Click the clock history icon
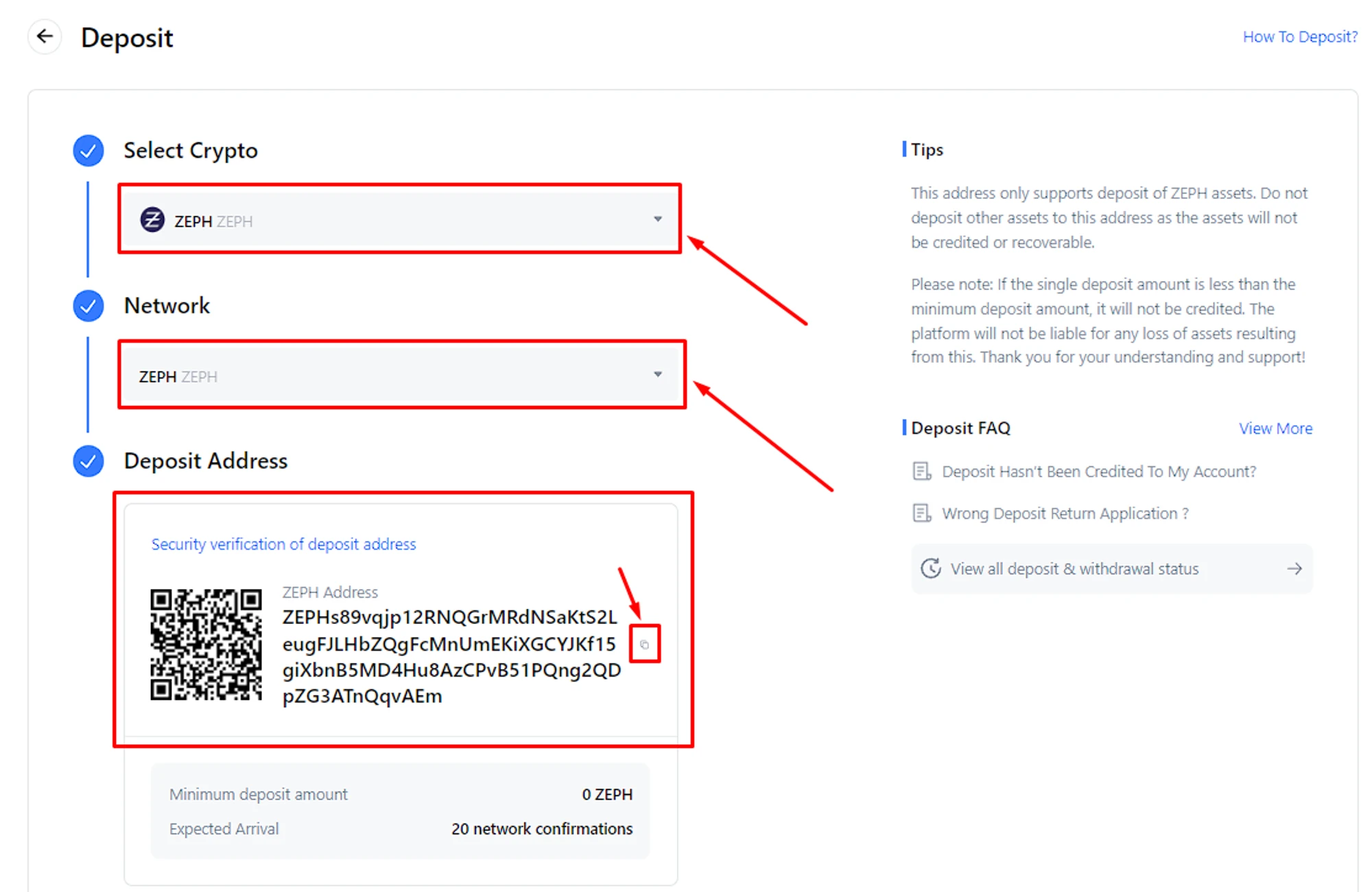The width and height of the screenshot is (1372, 892). (x=931, y=568)
